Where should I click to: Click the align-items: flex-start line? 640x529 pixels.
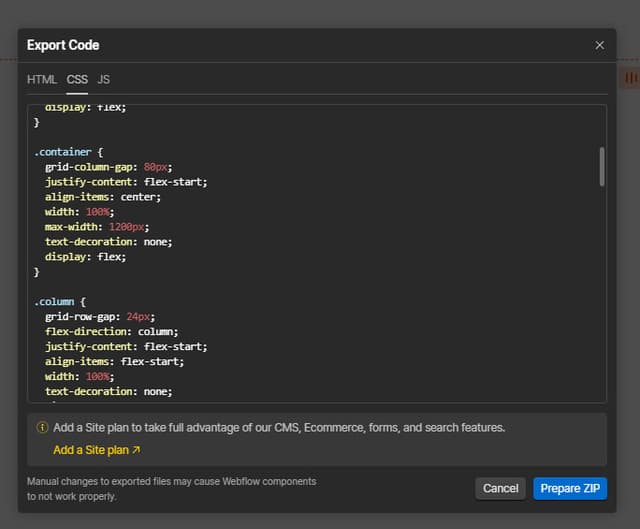114,362
